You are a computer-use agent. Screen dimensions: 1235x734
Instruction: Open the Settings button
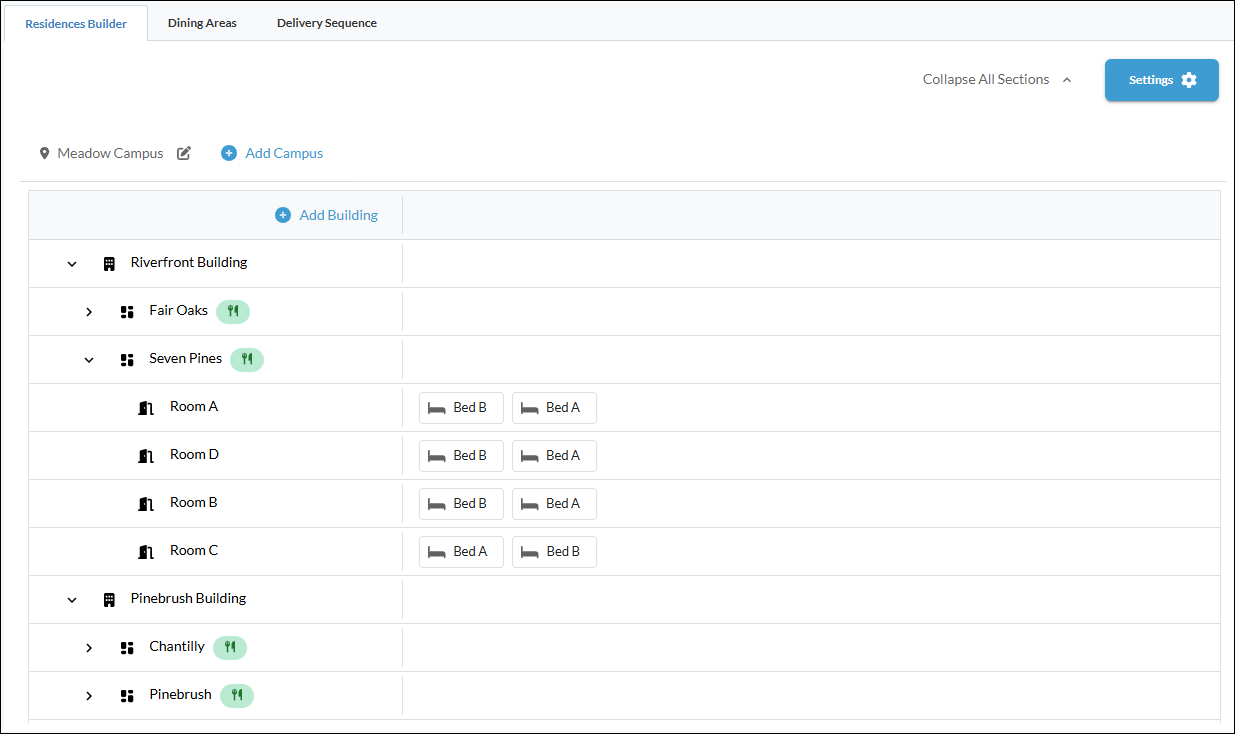(x=1161, y=80)
